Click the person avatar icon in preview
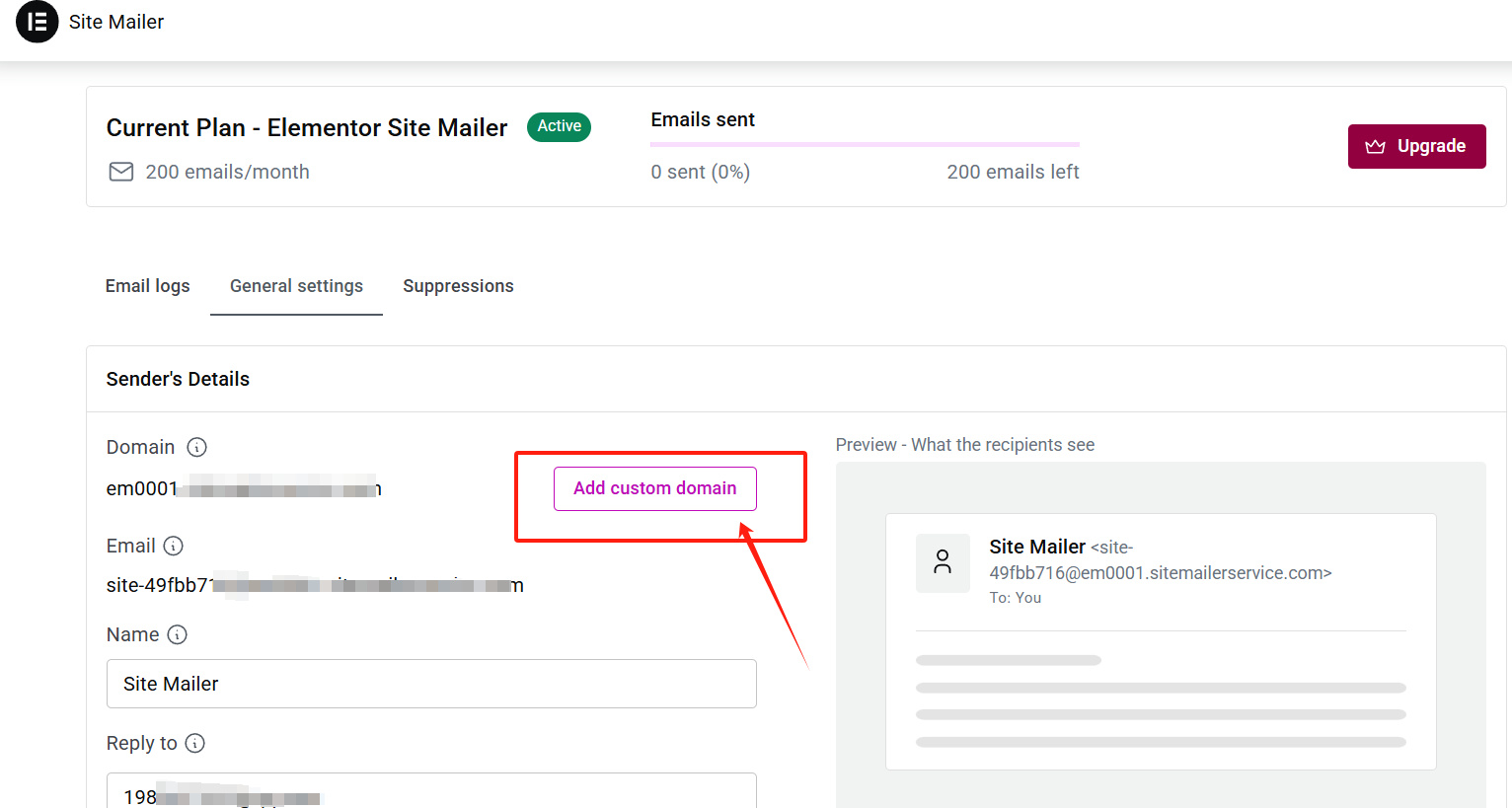Image resolution: width=1512 pixels, height=808 pixels. [x=943, y=562]
